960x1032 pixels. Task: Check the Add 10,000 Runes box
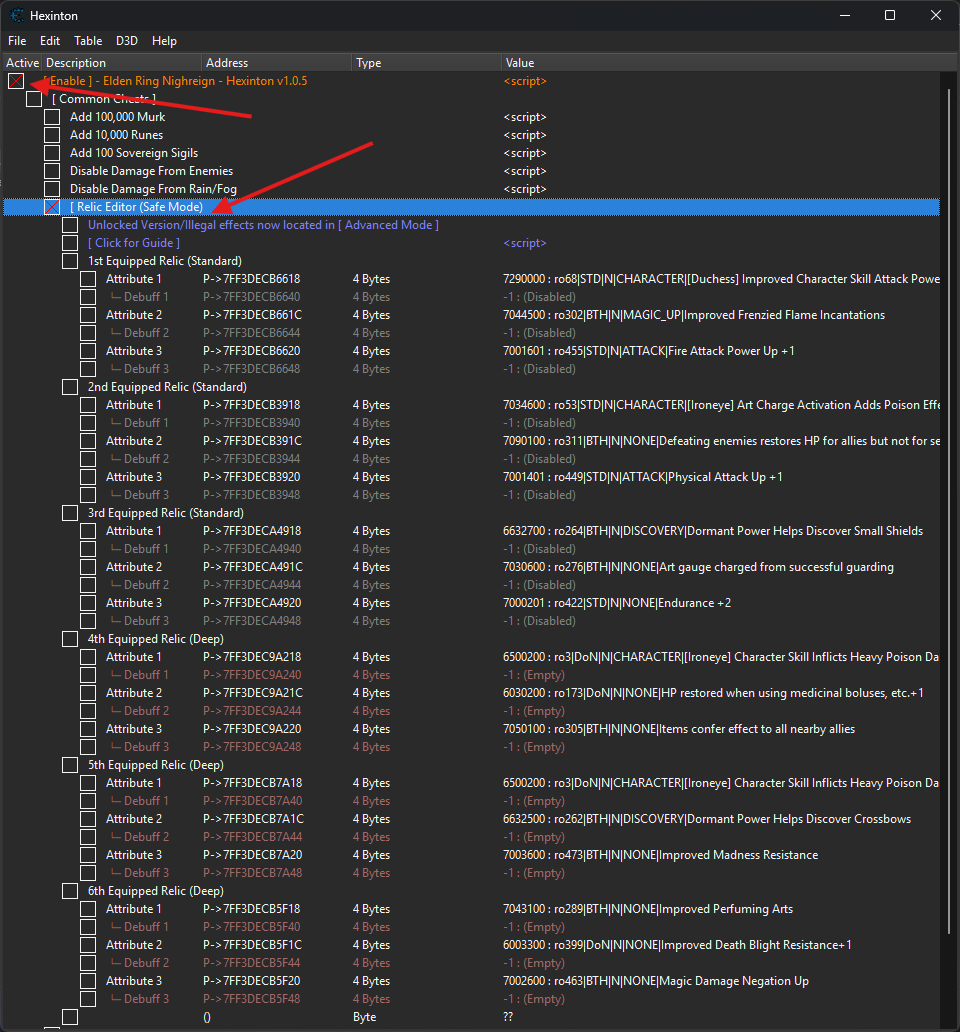(x=52, y=135)
